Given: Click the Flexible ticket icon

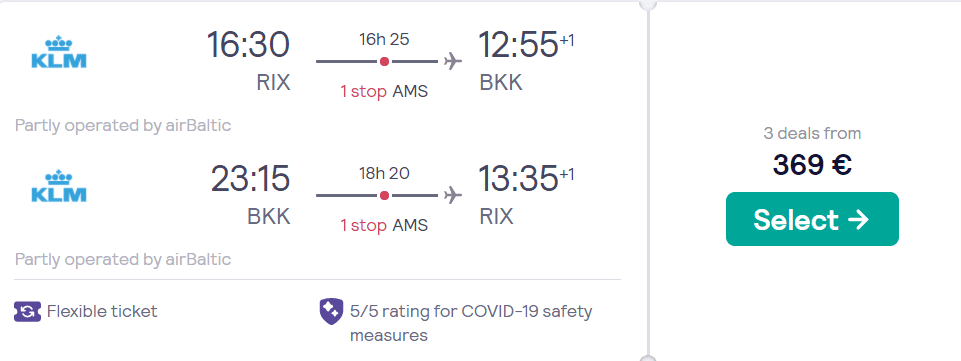Looking at the screenshot, I should pyautogui.click(x=27, y=311).
